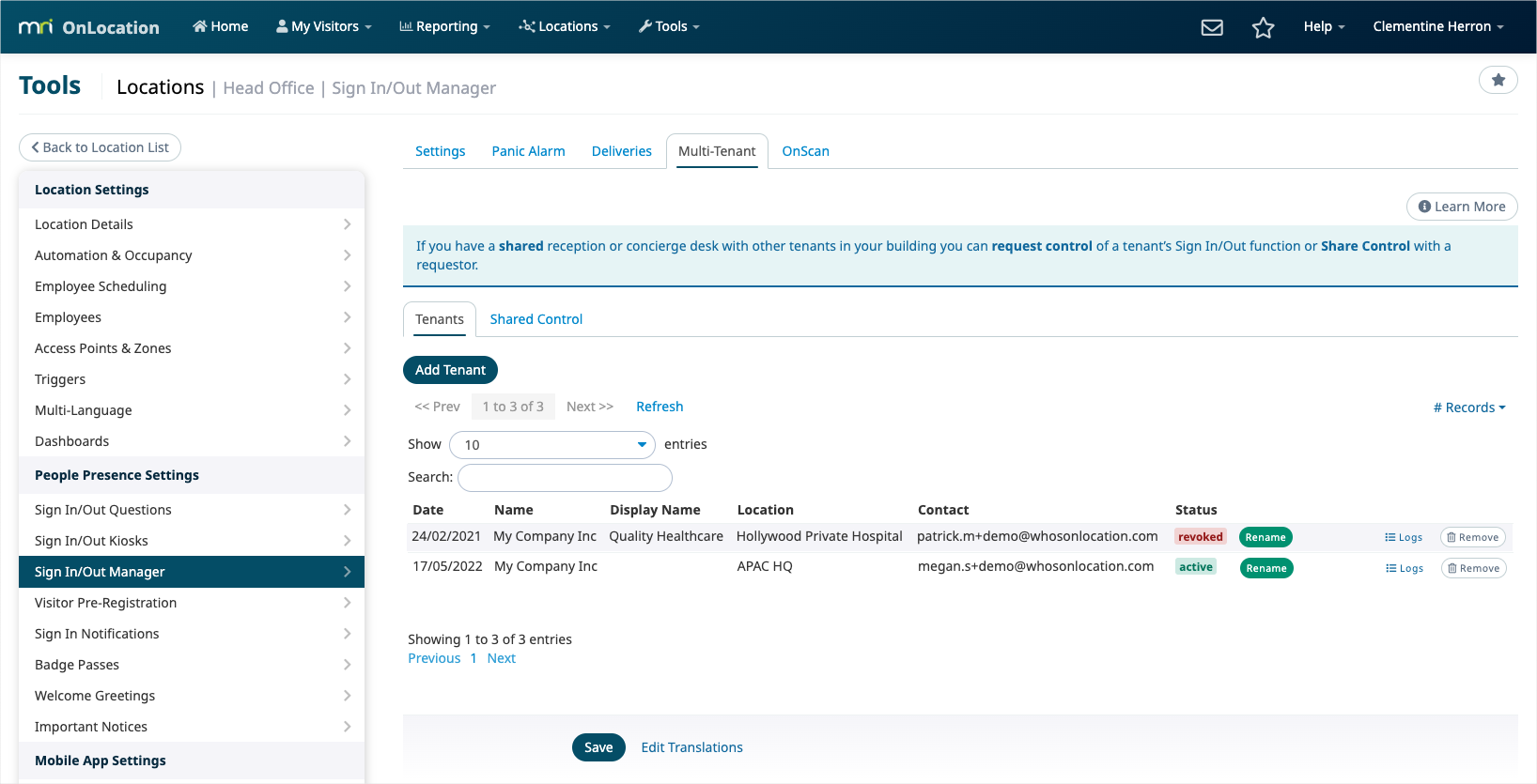Expand Sign In/Out Kiosks chevron
The height and width of the screenshot is (784, 1537).
[x=347, y=541]
